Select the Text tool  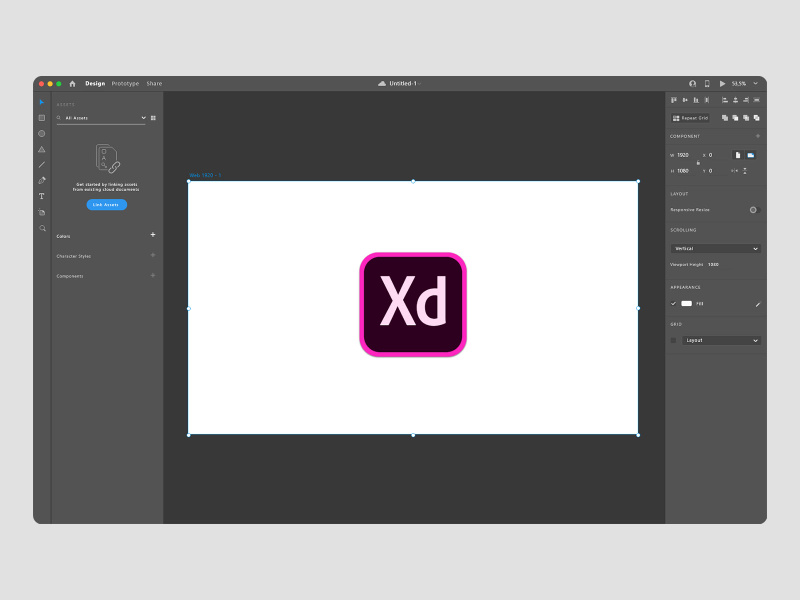(42, 196)
